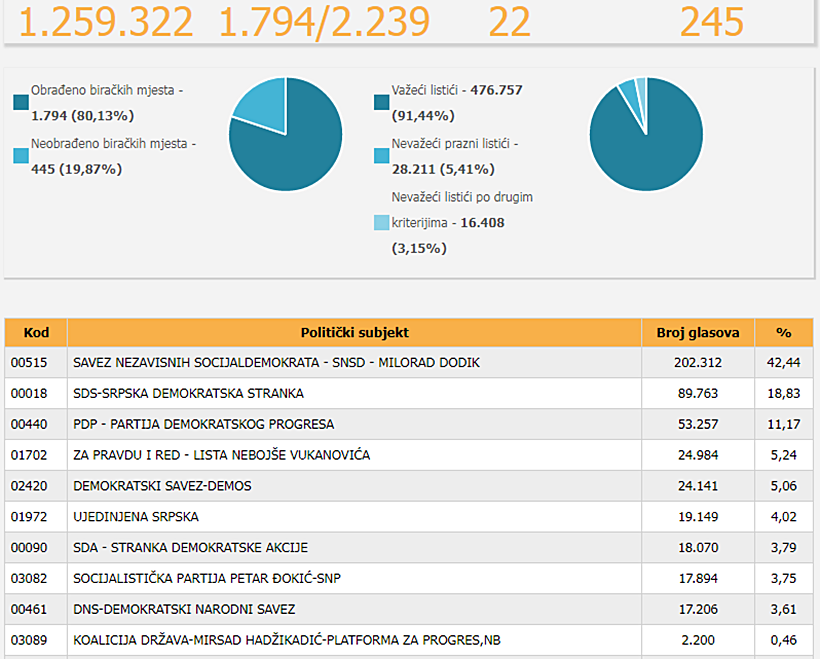Select 'PDP - PARTIJA DEMOKRATSKOG PROGRESA' row
Viewport: 820px width, 659px height.
pos(409,424)
